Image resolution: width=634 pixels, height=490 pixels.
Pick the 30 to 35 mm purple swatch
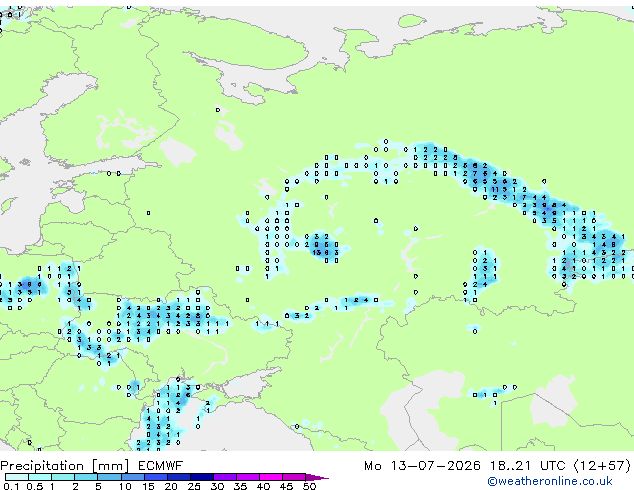[x=225, y=477]
